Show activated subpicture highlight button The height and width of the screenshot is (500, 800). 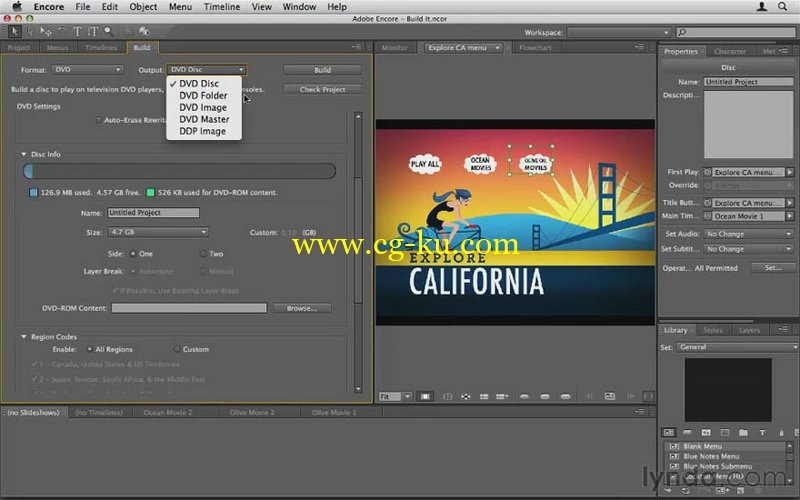pos(565,396)
